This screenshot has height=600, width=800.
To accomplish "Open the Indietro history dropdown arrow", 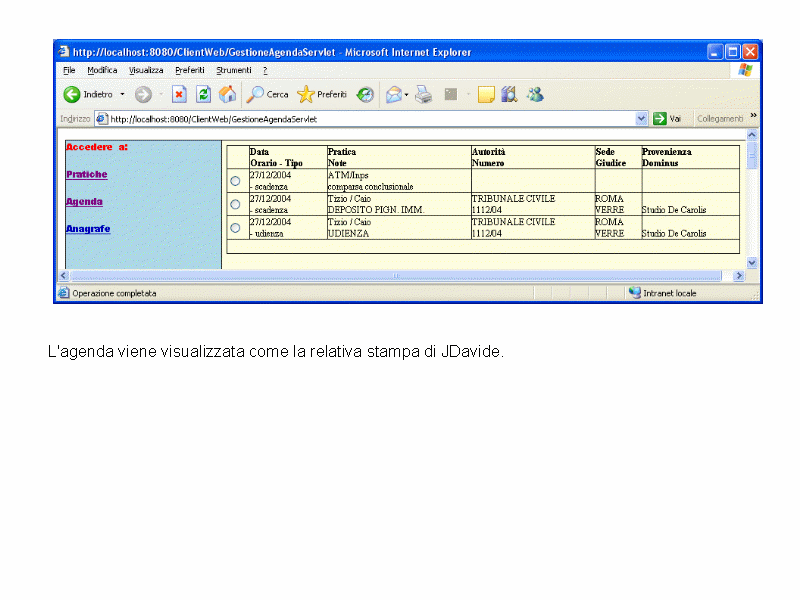I will (x=122, y=94).
